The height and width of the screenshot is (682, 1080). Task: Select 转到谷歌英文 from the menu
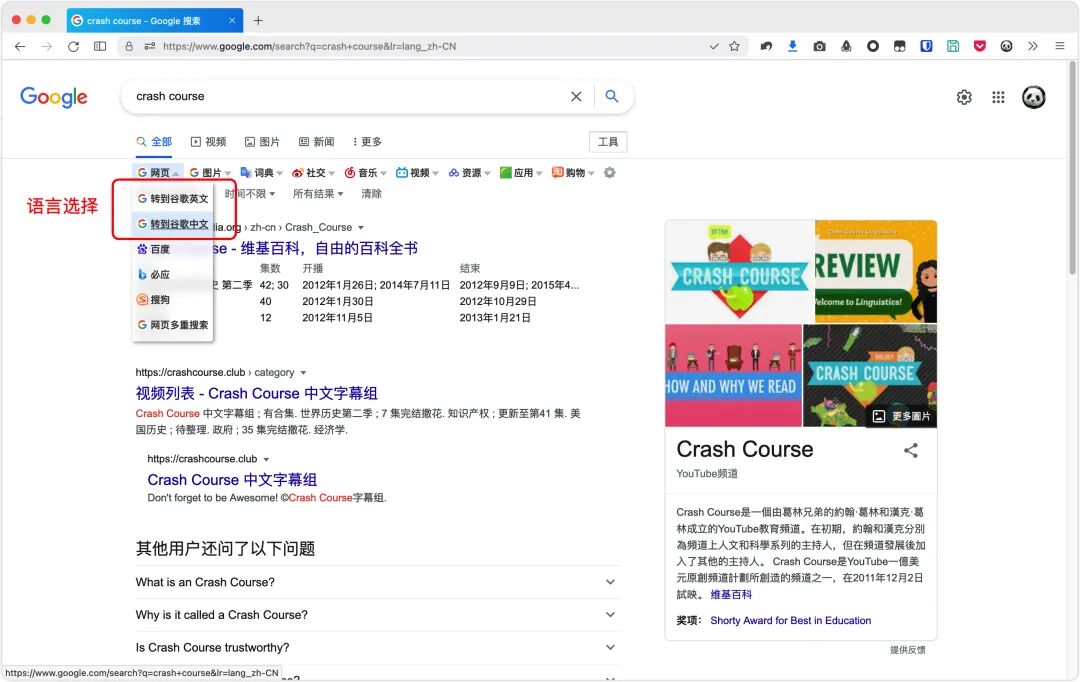173,198
